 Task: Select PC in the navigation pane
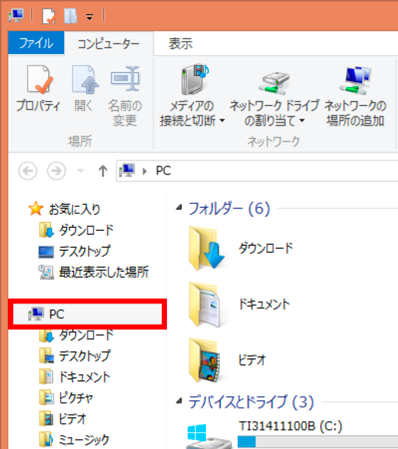click(x=87, y=314)
